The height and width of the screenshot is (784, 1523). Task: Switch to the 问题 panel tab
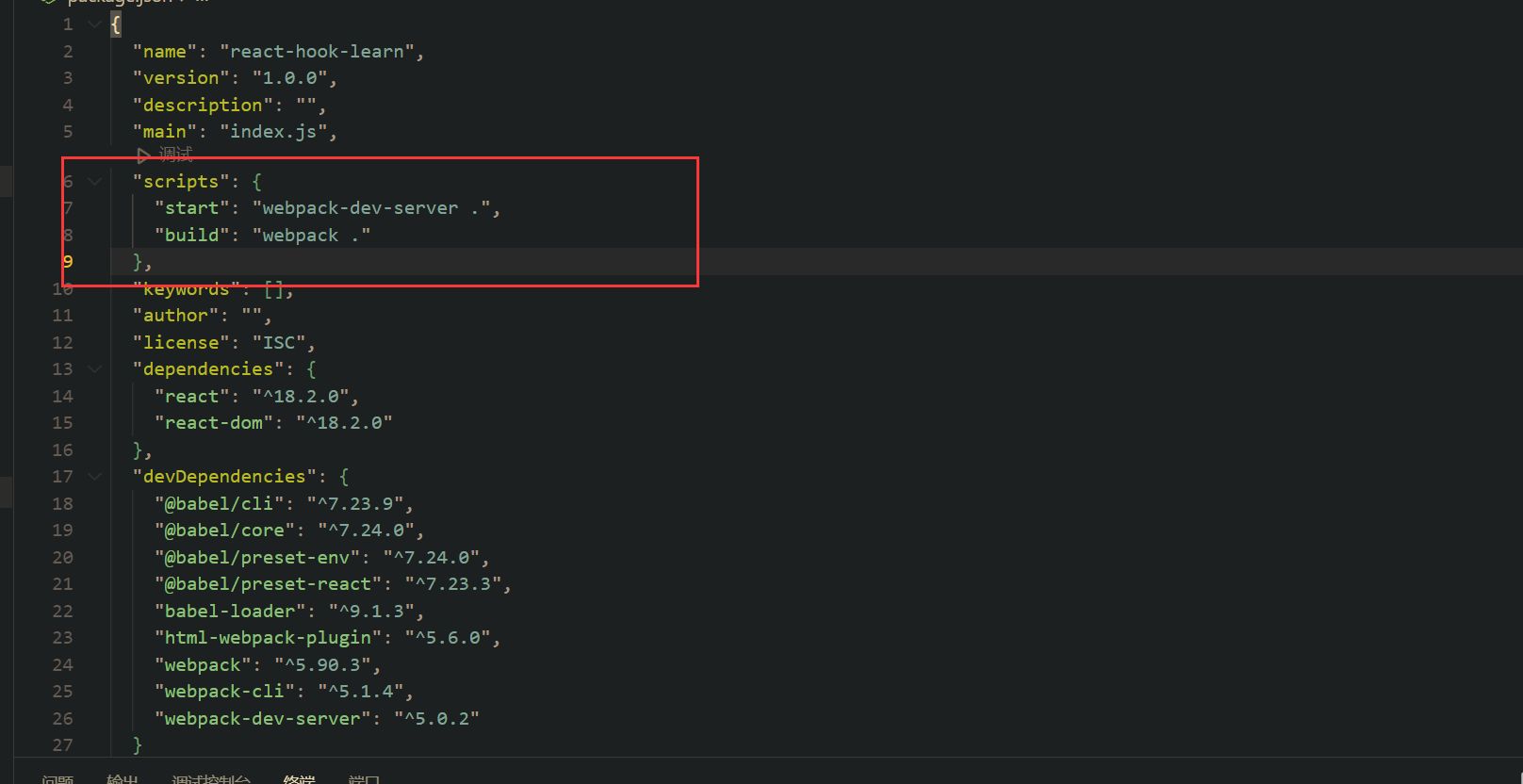point(57,778)
